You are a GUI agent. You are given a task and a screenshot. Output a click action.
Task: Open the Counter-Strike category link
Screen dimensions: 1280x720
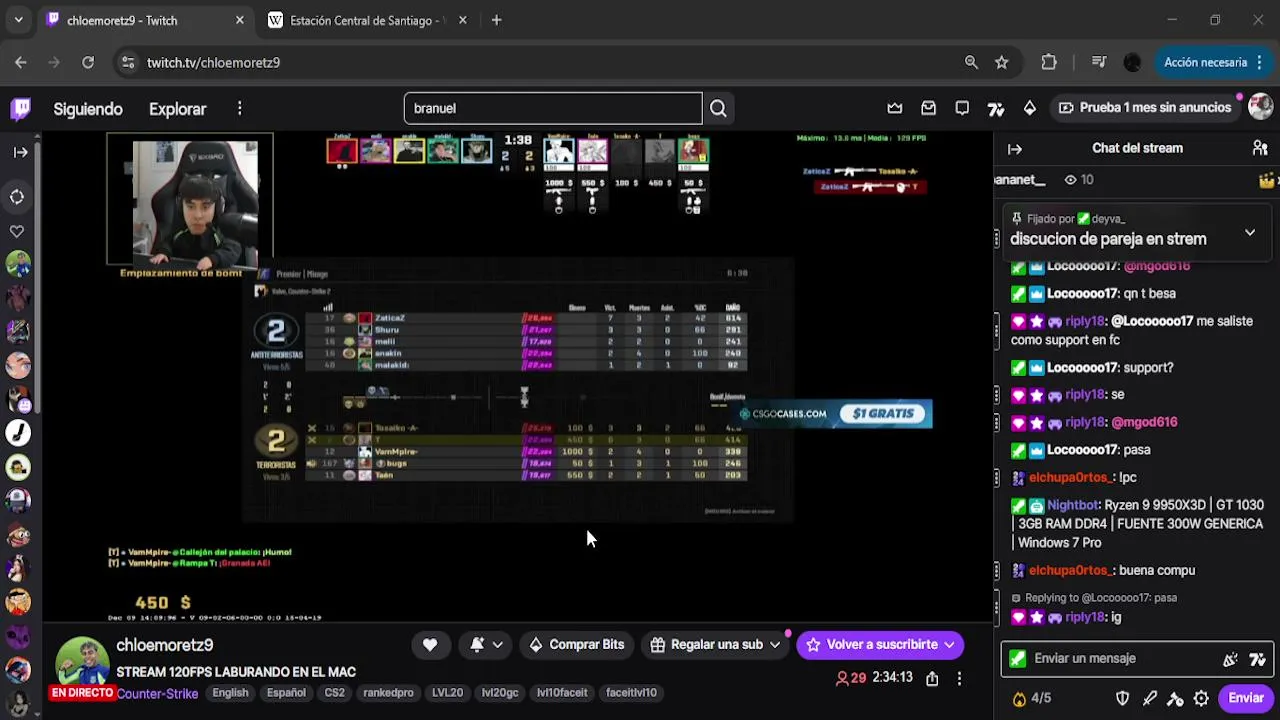[x=157, y=693]
